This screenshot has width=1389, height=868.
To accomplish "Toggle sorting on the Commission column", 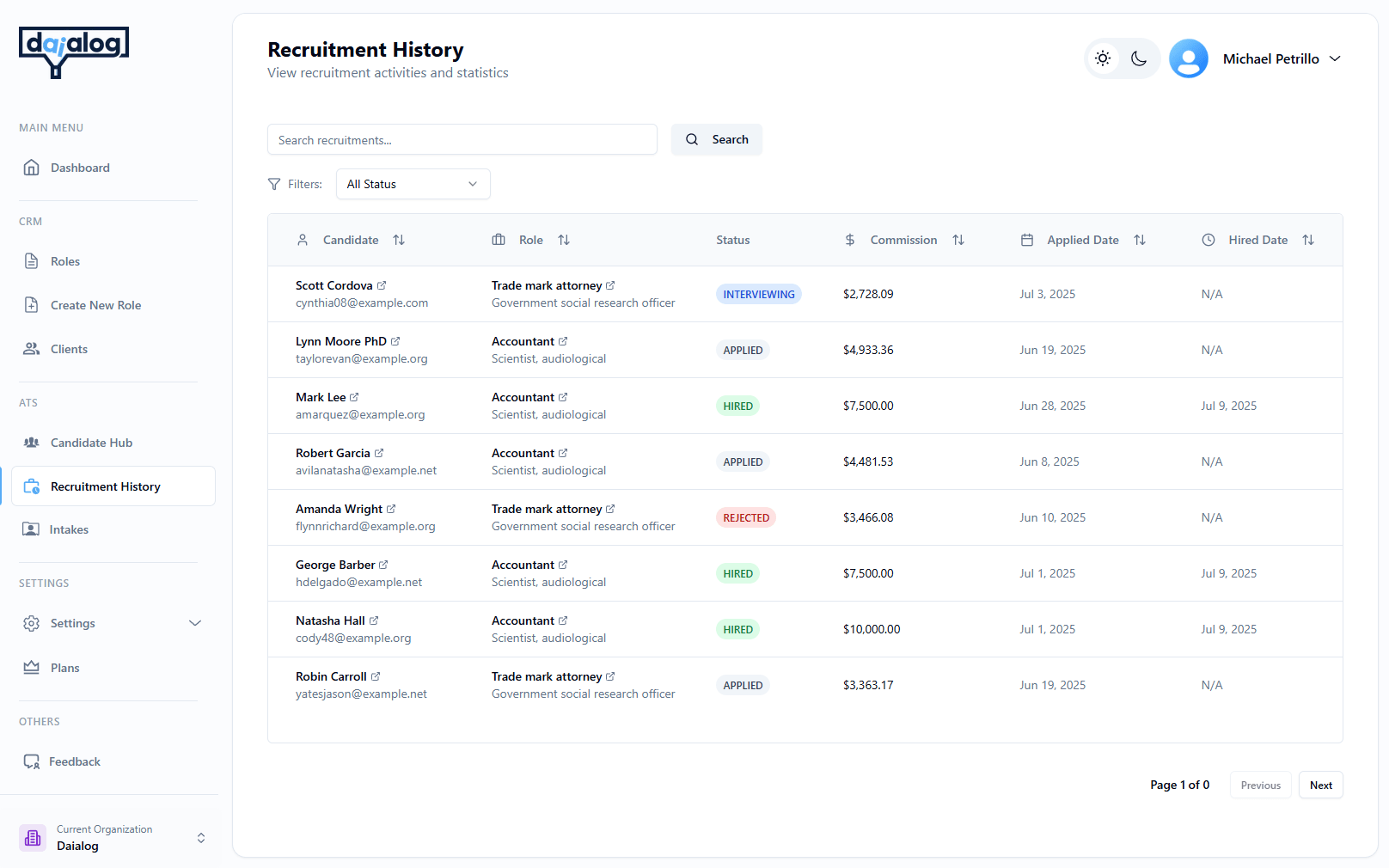I will [958, 240].
